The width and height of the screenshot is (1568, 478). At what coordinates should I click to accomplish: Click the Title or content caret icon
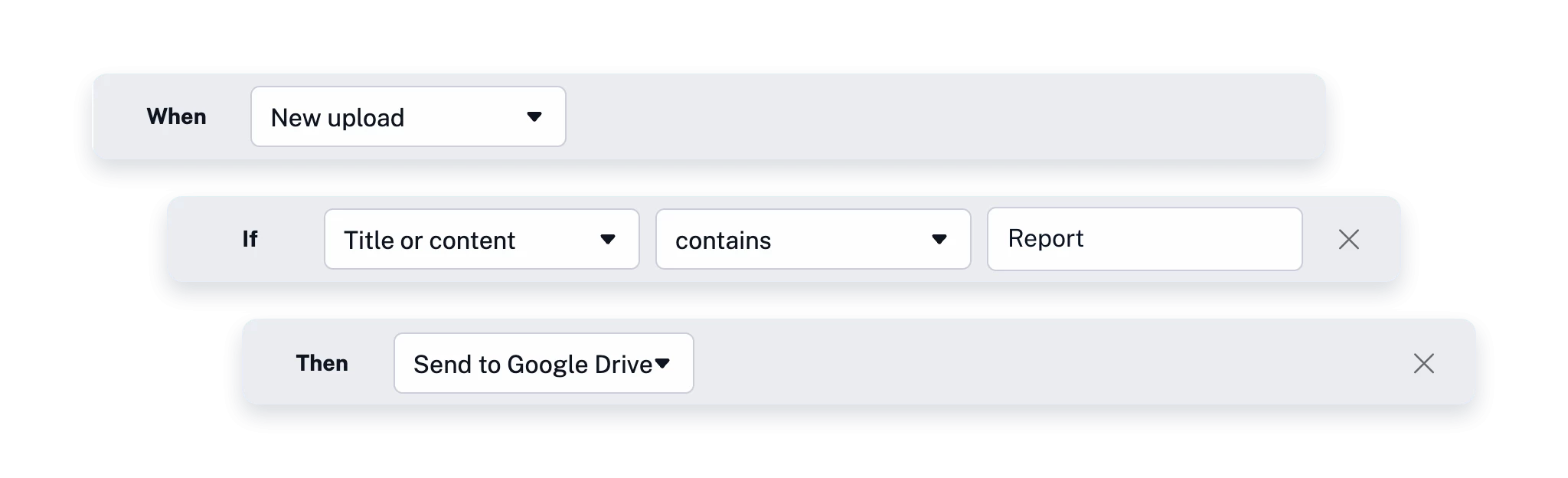point(608,240)
